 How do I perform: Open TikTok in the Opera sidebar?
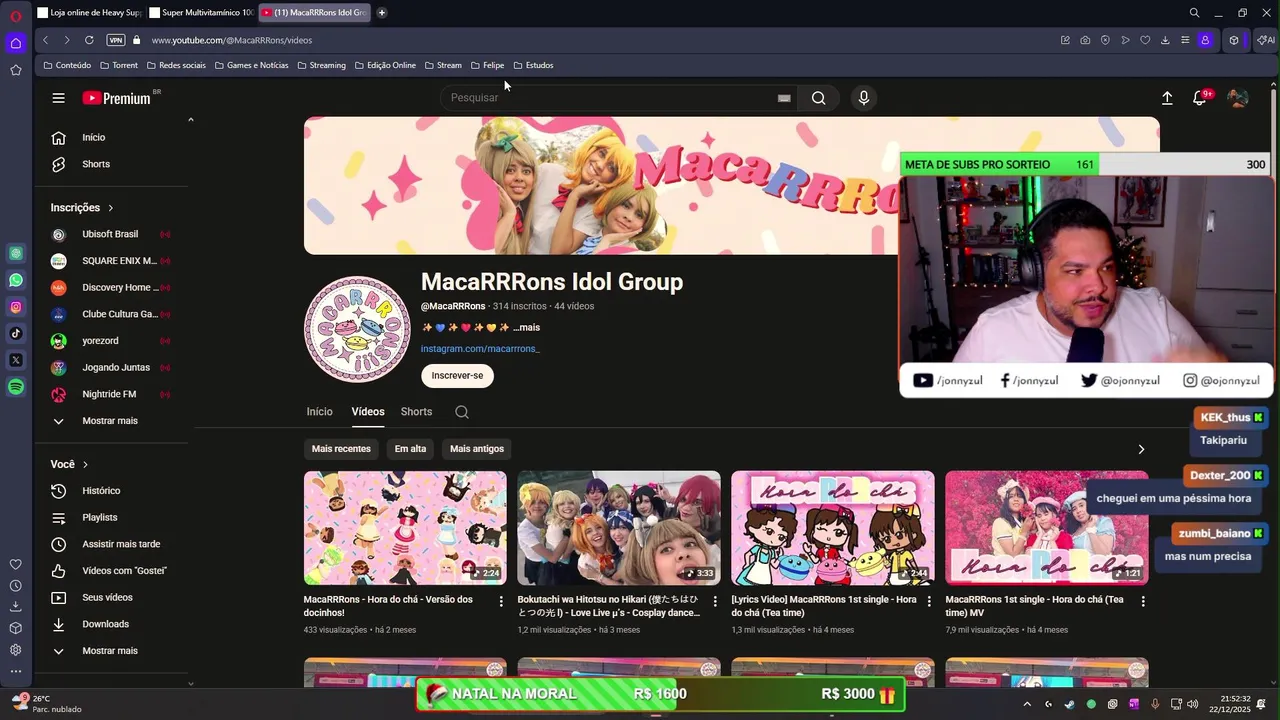(x=16, y=333)
